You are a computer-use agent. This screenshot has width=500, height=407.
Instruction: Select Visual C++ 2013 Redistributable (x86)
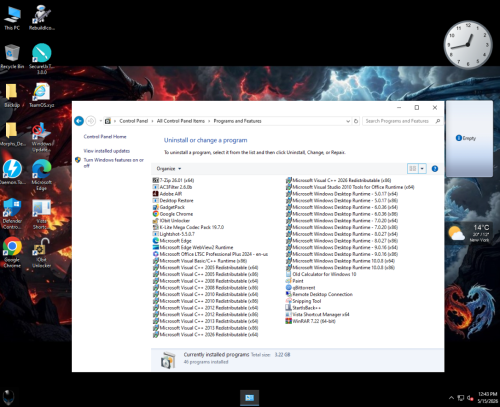tap(205, 328)
